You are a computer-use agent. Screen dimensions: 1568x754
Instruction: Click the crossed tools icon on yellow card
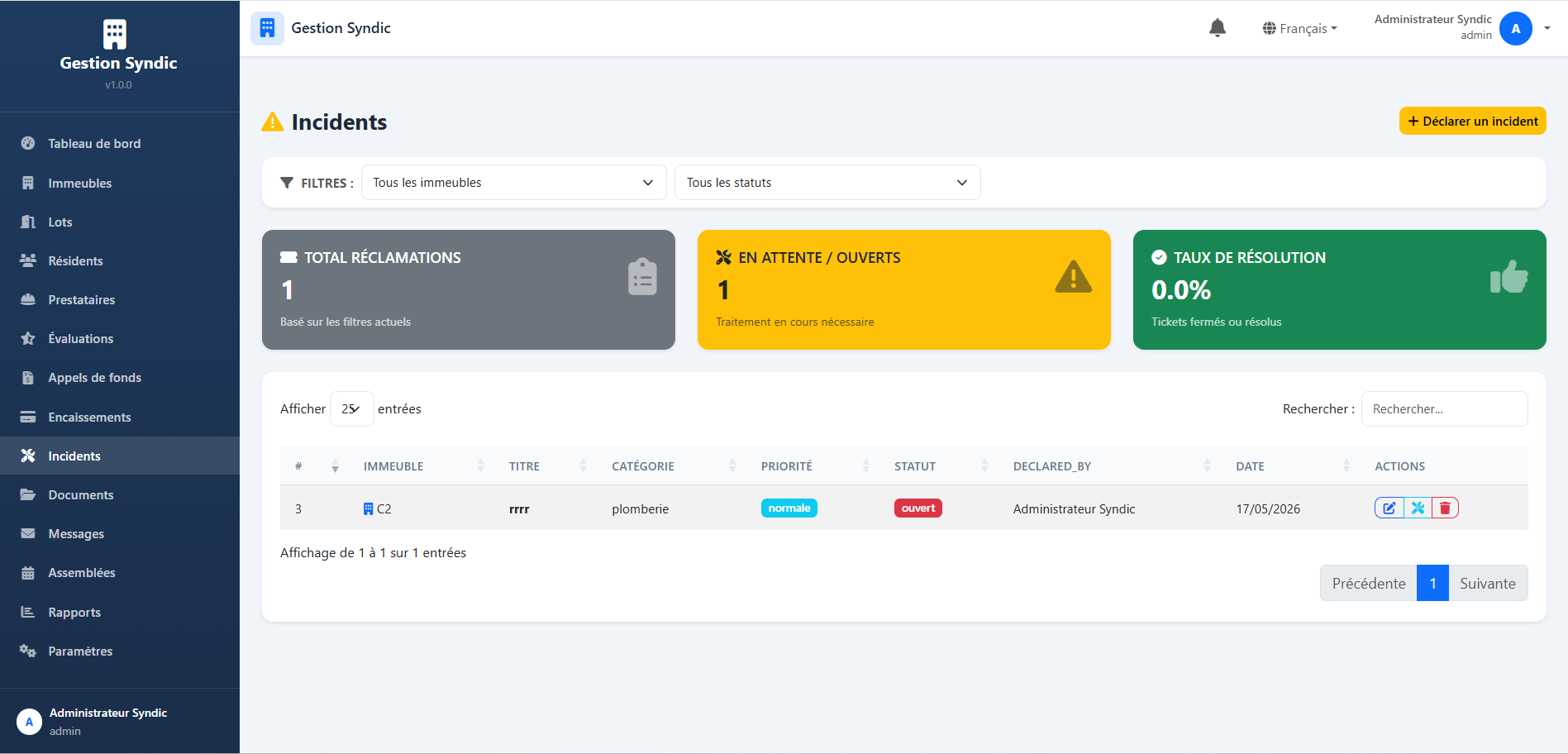[x=723, y=257]
